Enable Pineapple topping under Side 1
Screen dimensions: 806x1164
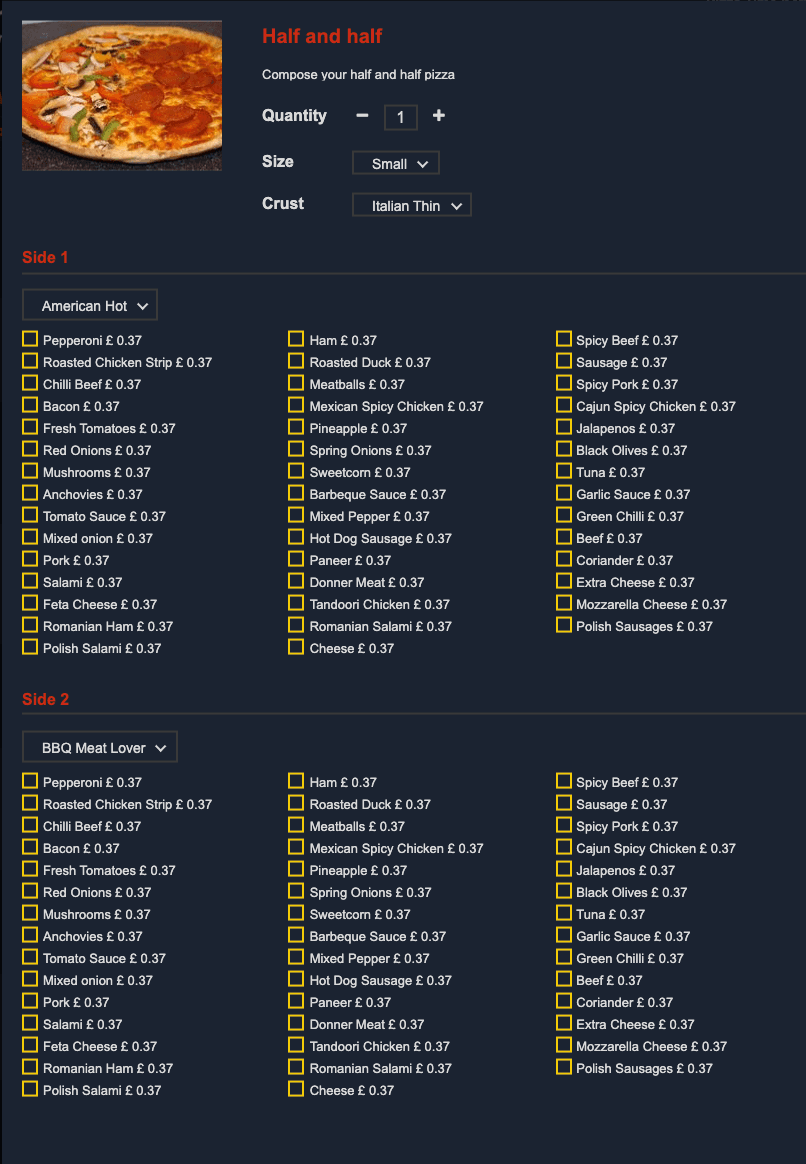pyautogui.click(x=296, y=428)
